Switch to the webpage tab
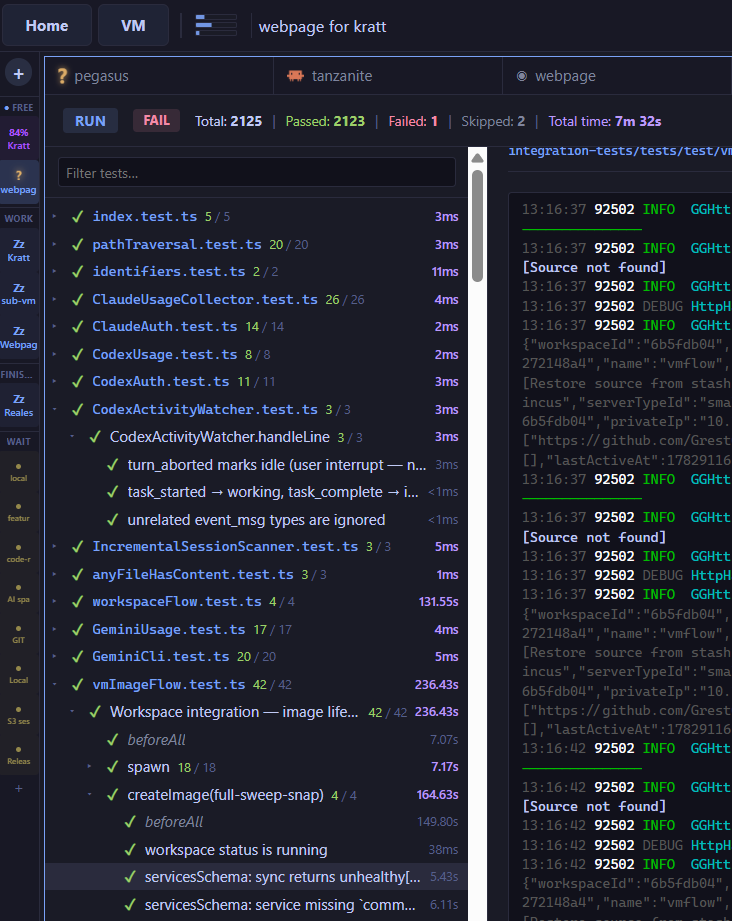Image resolution: width=732 pixels, height=921 pixels. pyautogui.click(x=617, y=76)
